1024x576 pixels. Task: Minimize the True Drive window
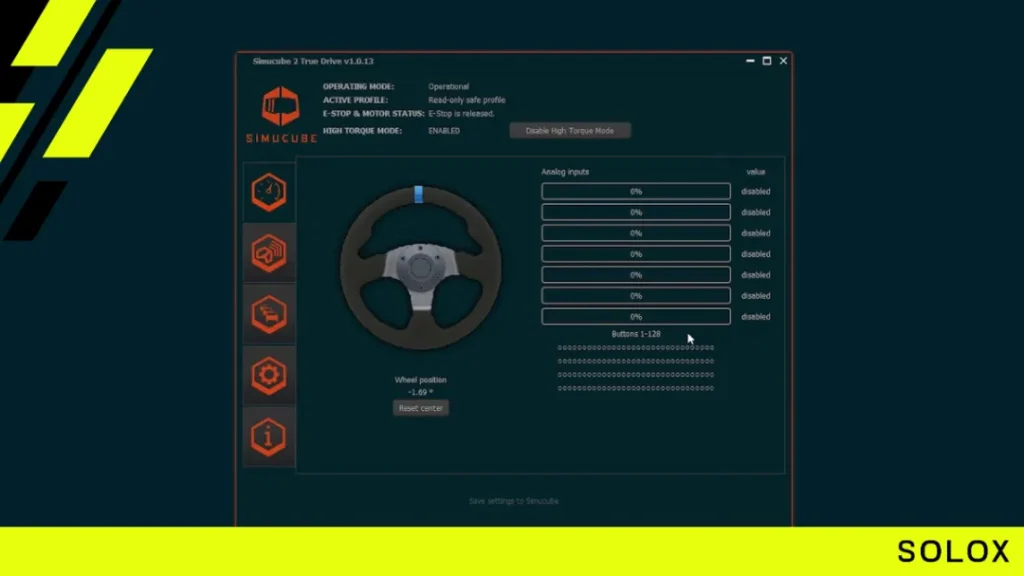pos(750,61)
